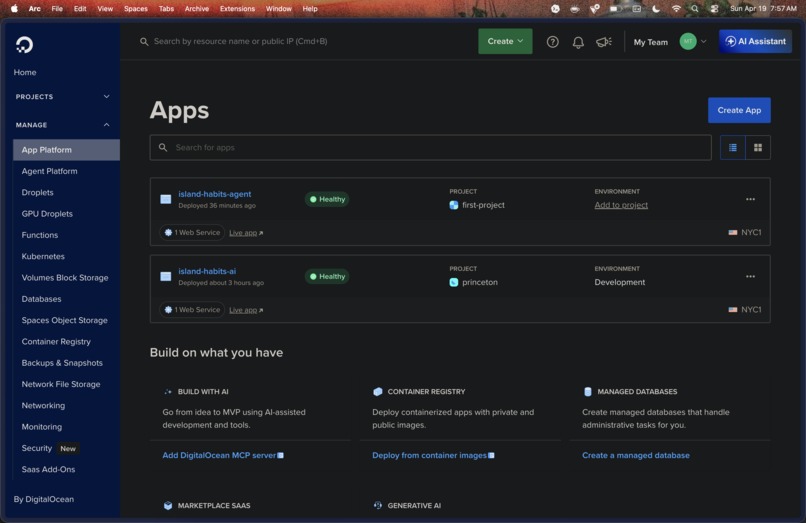Screen dimensions: 806x523
Task: Switch to grid view icon
Action: click(758, 148)
